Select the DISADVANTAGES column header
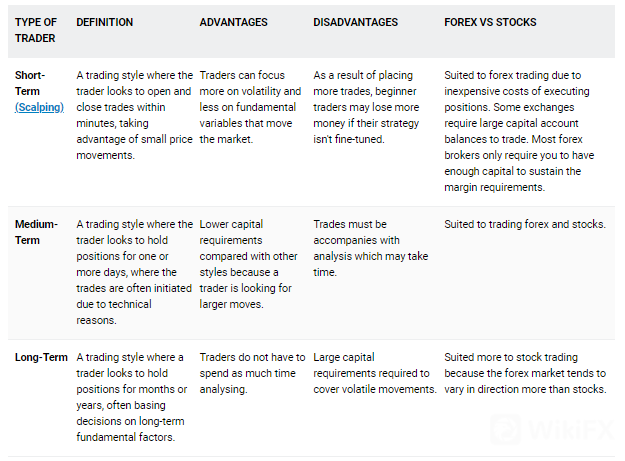Viewport: 625px width, 461px height. tap(356, 22)
